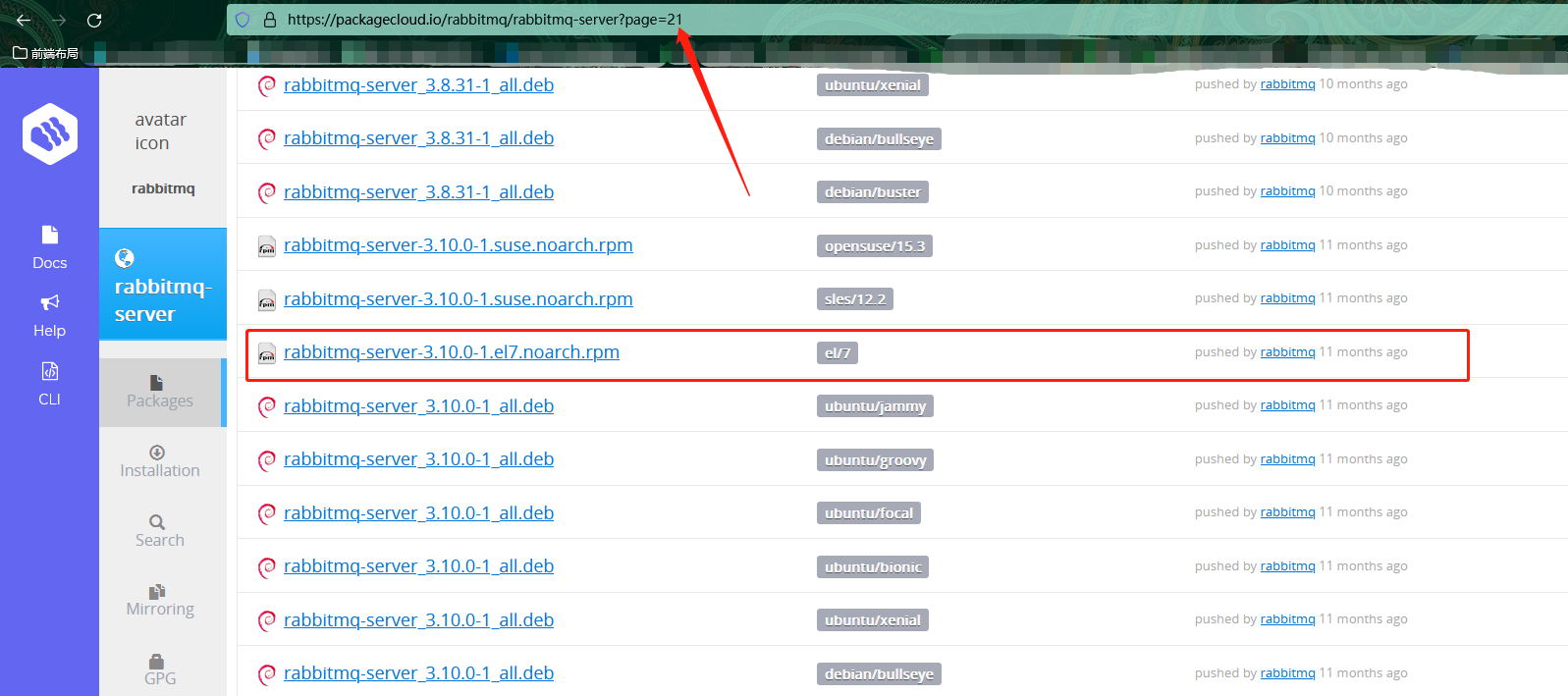The width and height of the screenshot is (1568, 696).
Task: Click the debian/buster distro badge
Action: pyautogui.click(x=873, y=192)
